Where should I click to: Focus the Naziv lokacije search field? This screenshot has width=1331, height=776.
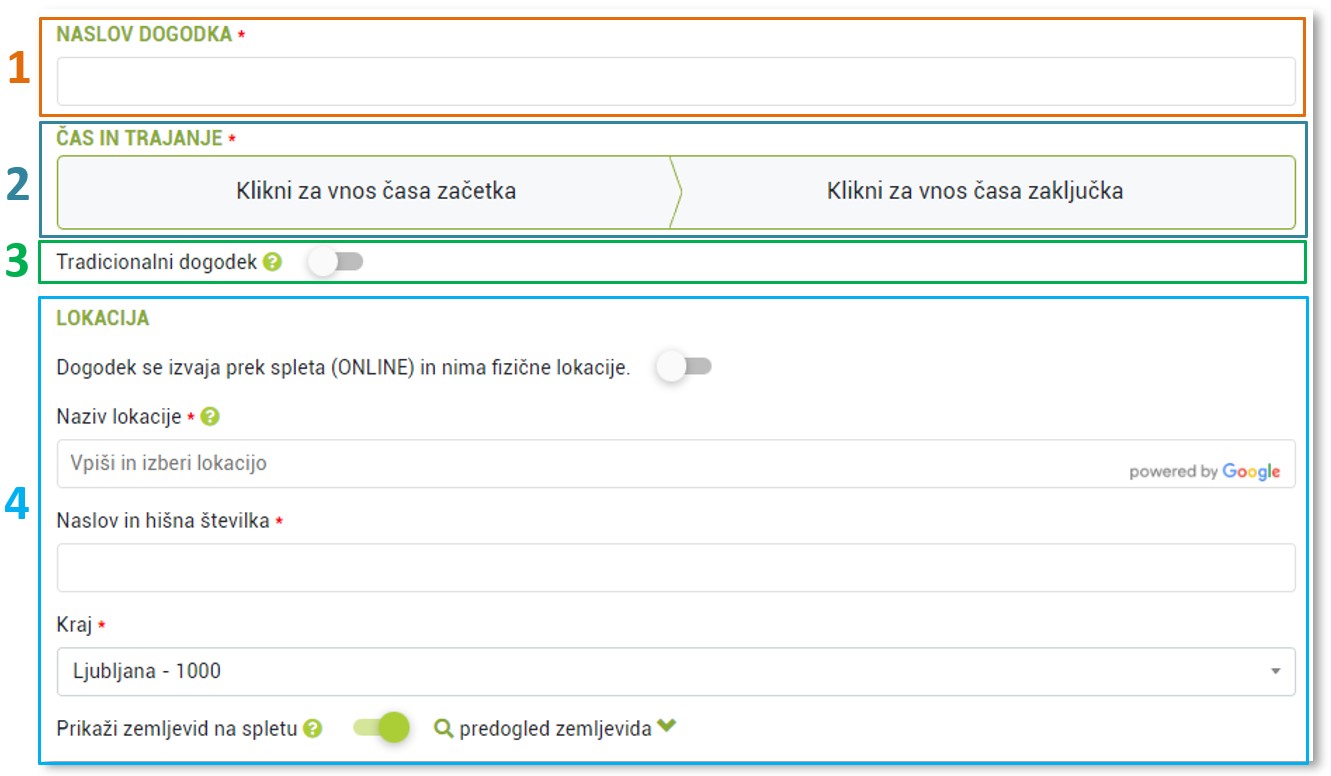point(590,464)
